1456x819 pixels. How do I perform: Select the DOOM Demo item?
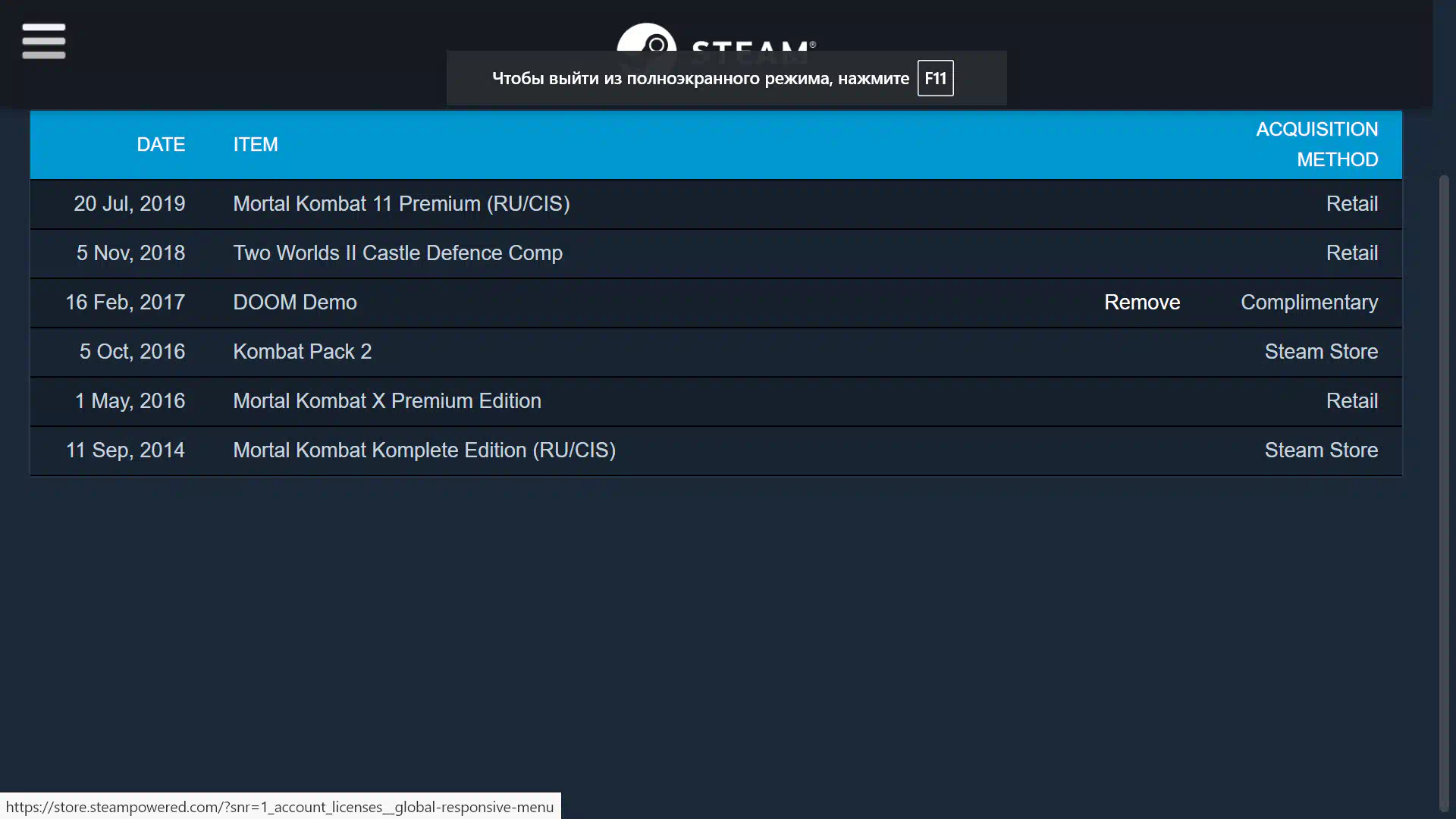(x=295, y=303)
